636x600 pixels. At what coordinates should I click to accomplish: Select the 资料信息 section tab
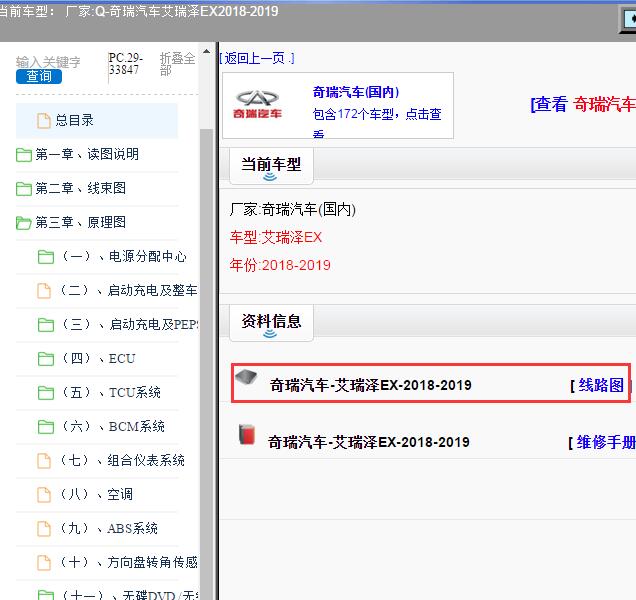tap(271, 323)
